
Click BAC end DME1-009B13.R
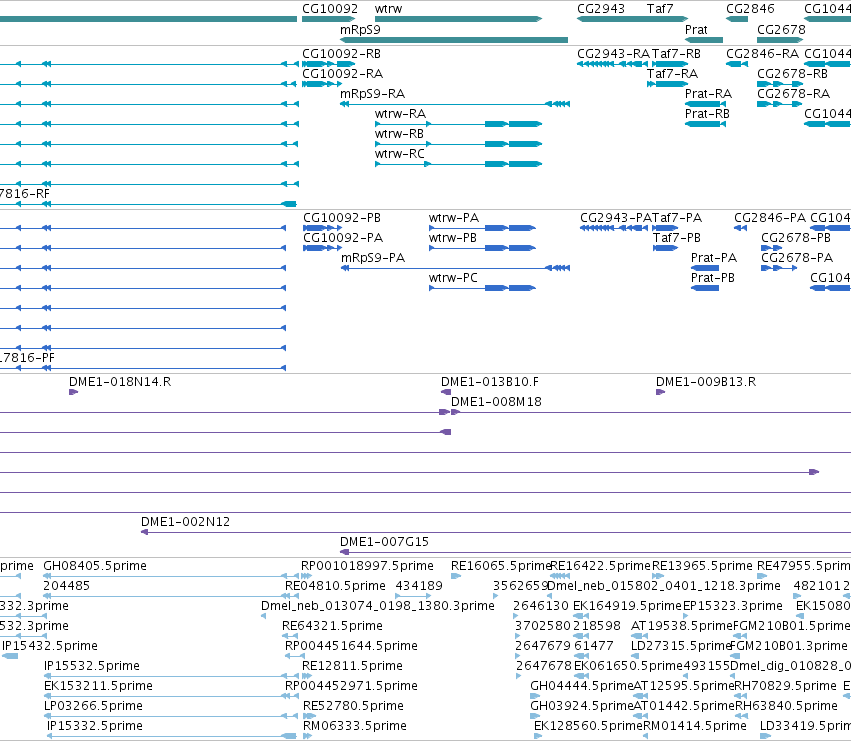click(706, 382)
